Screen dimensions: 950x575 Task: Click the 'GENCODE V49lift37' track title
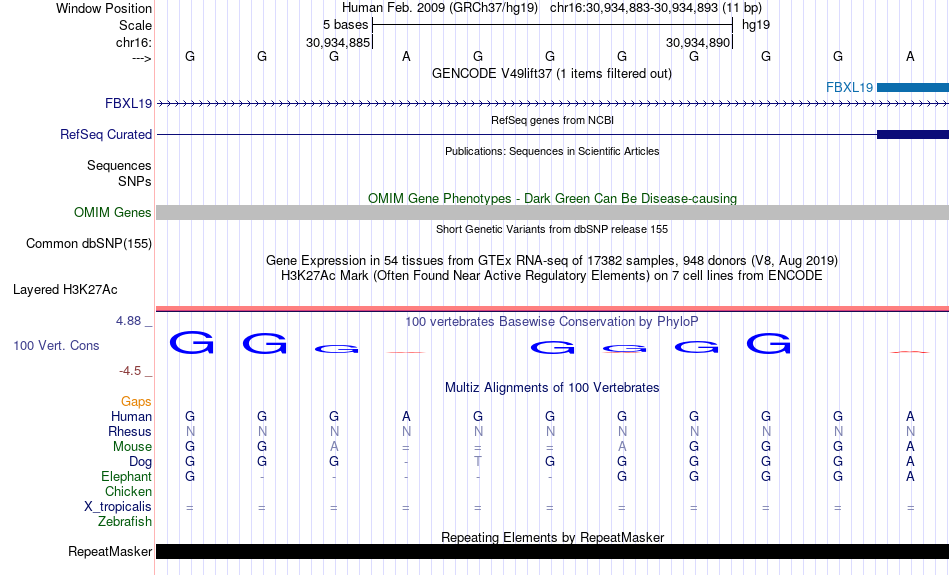pos(551,73)
